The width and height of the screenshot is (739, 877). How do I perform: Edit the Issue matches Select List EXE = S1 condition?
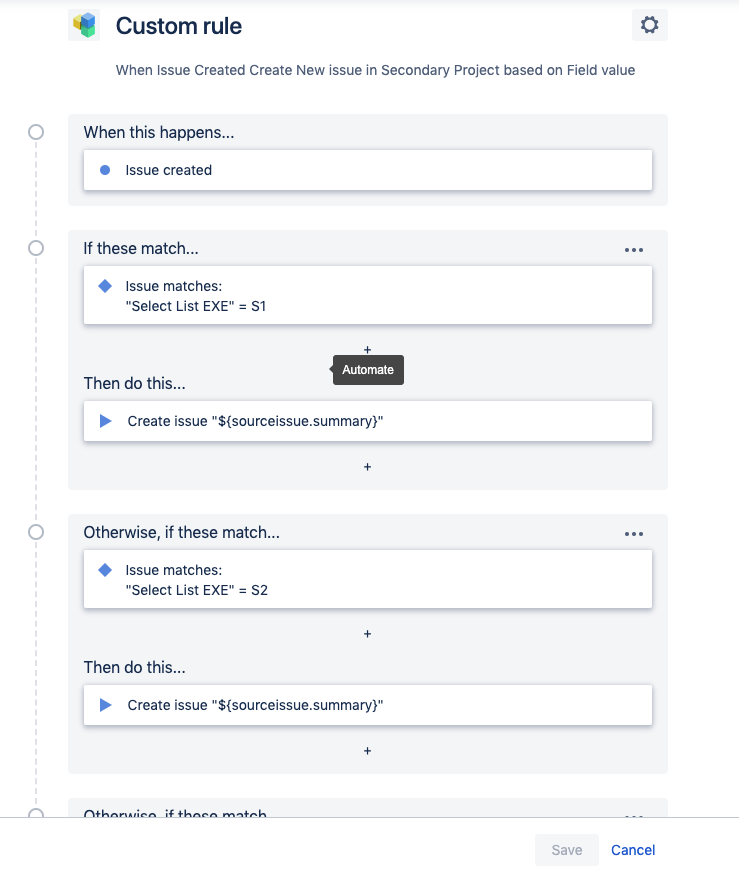(367, 295)
